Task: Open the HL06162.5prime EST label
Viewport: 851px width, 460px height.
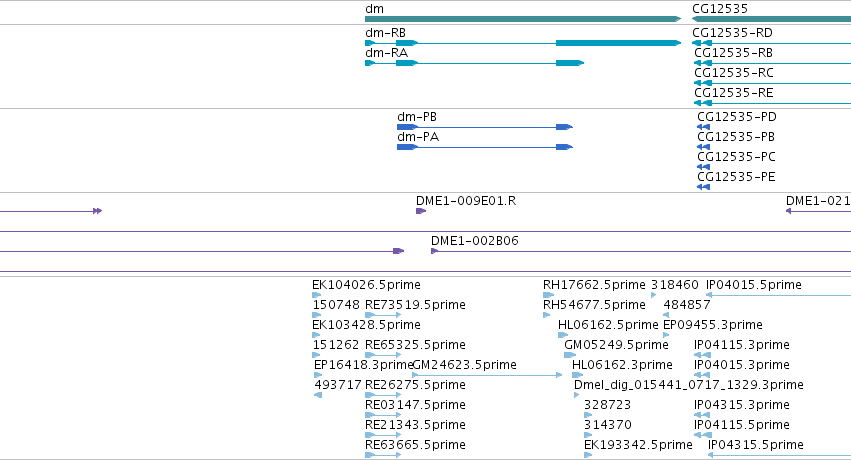Action: pyautogui.click(x=608, y=325)
